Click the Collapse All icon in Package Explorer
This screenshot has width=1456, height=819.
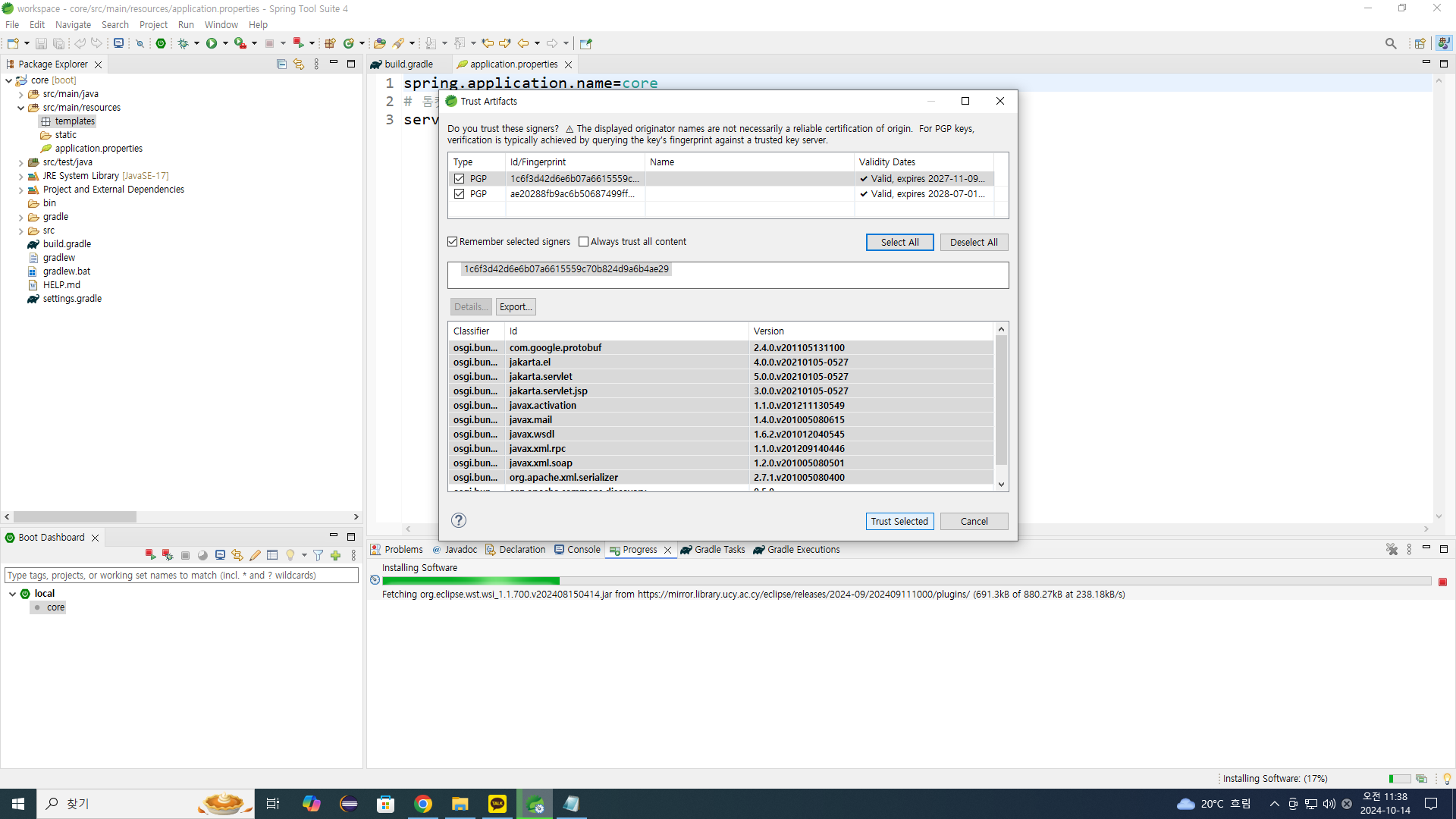click(x=281, y=64)
